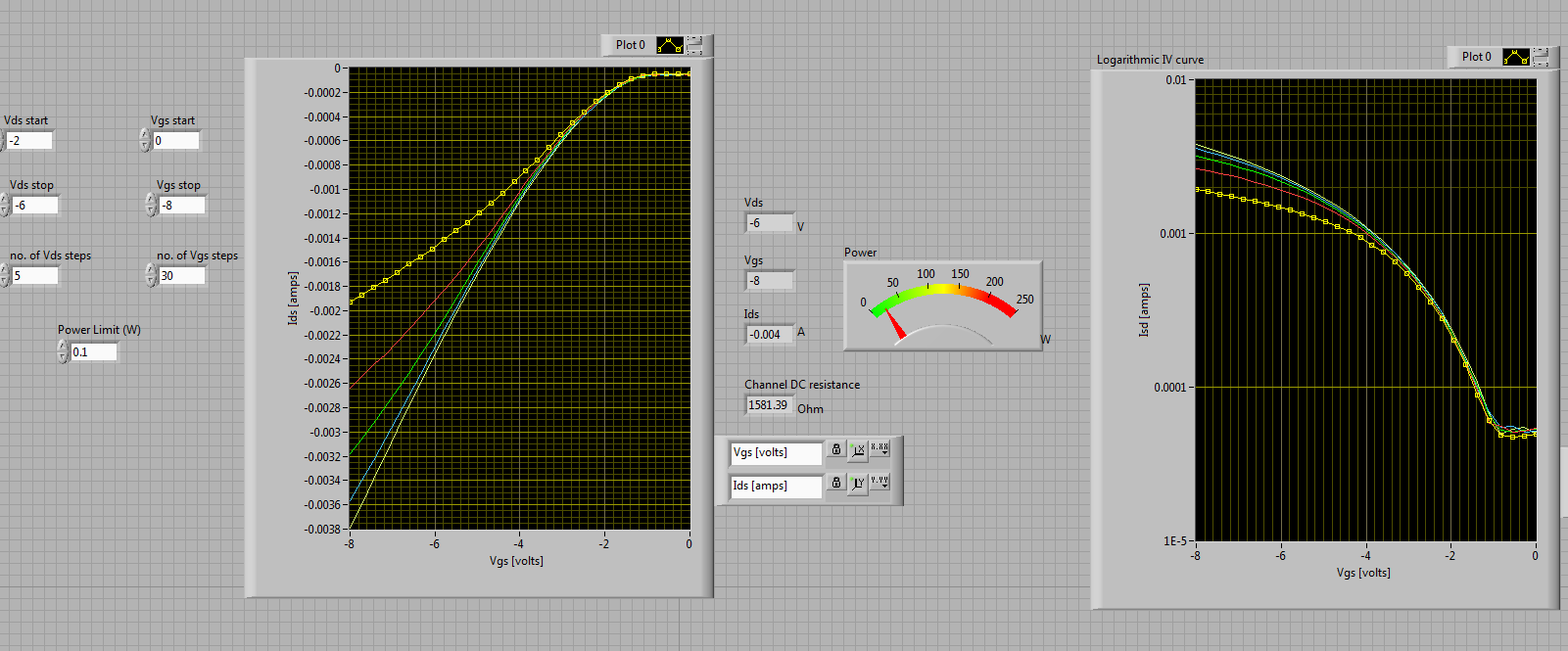Click the Vgs indicator showing -8
Viewport: 1568px width, 651px height.
(769, 281)
